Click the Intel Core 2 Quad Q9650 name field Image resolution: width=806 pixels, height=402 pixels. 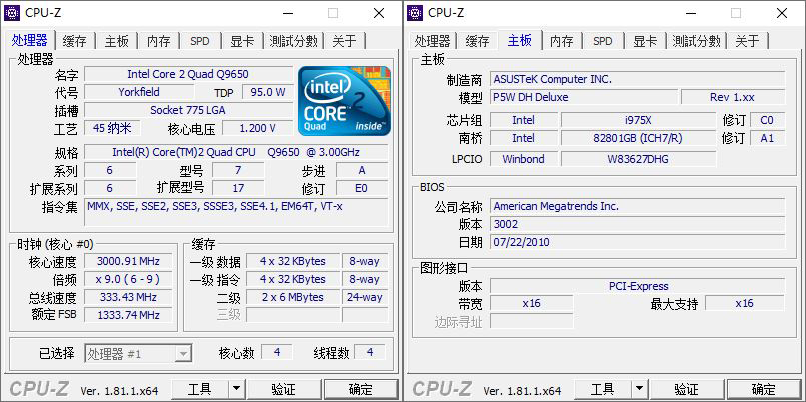[x=188, y=74]
